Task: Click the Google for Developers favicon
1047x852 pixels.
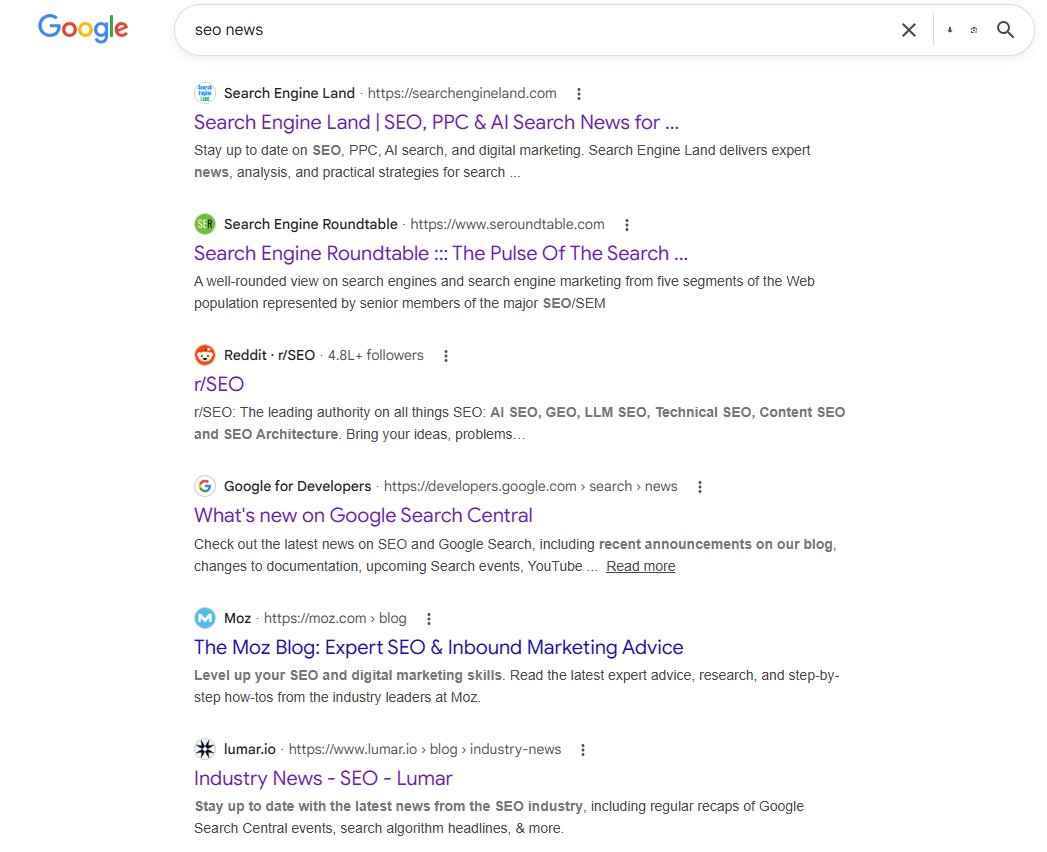Action: click(x=205, y=485)
